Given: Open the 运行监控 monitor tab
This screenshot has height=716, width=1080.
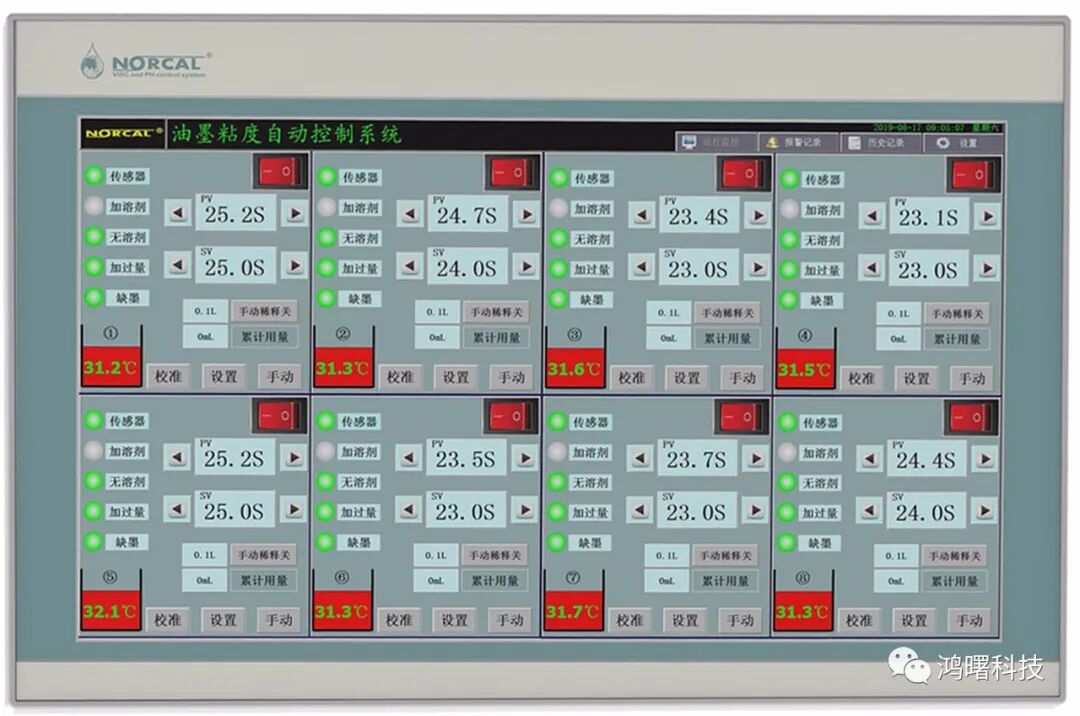Looking at the screenshot, I should [716, 142].
